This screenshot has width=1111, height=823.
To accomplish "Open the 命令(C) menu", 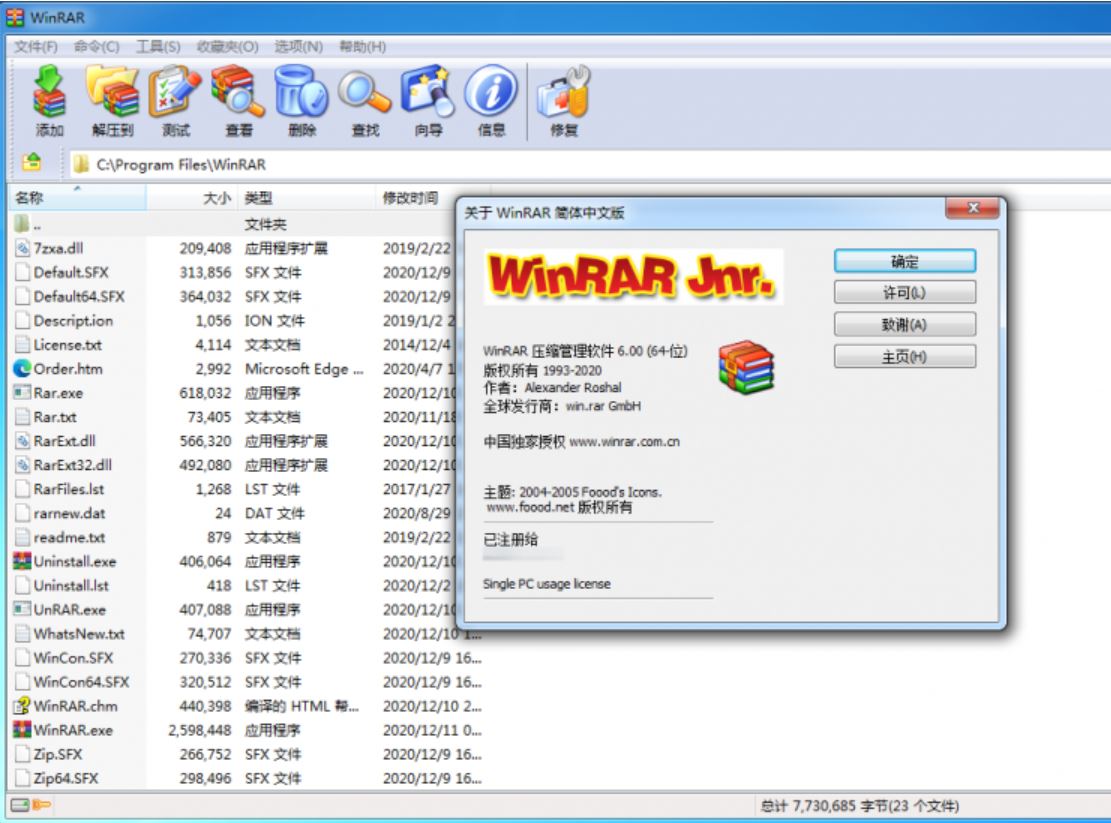I will coord(96,47).
